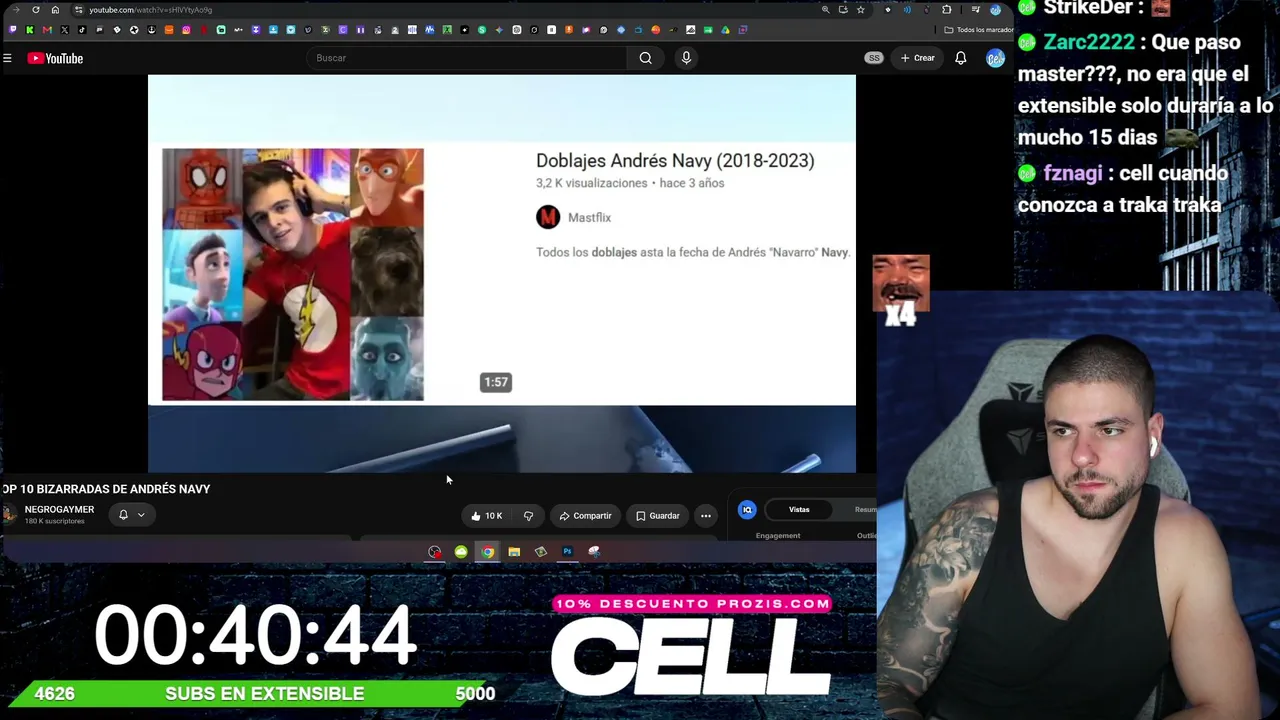The width and height of the screenshot is (1280, 720).
Task: Expand the subscription notification chevron
Action: tap(141, 515)
